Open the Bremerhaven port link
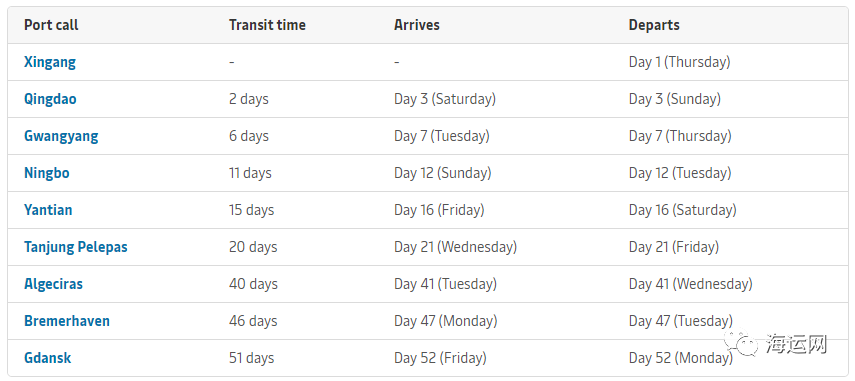 tap(67, 321)
